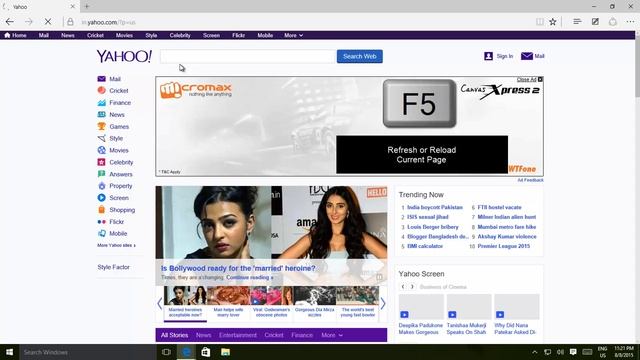Click the Games trophy icon in sidebar

(102, 126)
